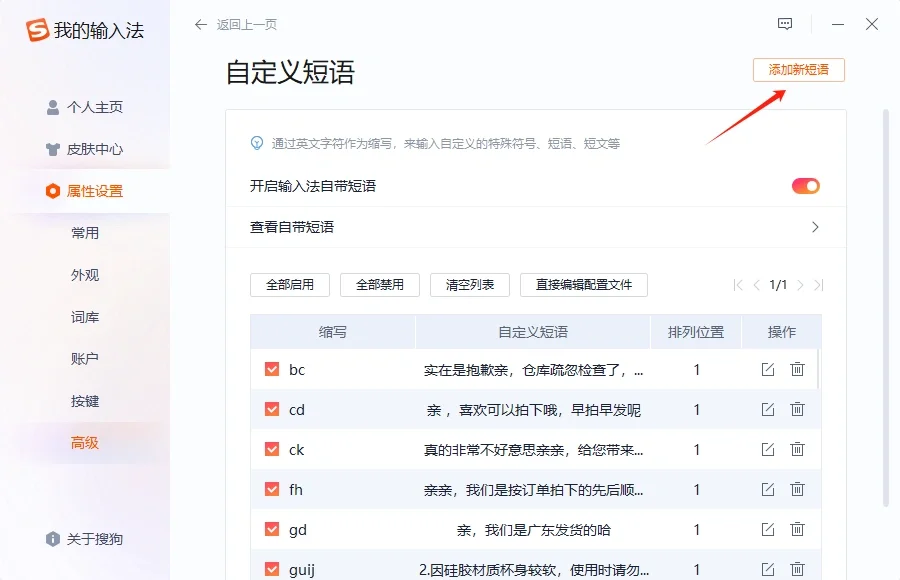Click the Sogou logo icon
900x580 pixels.
[37, 30]
